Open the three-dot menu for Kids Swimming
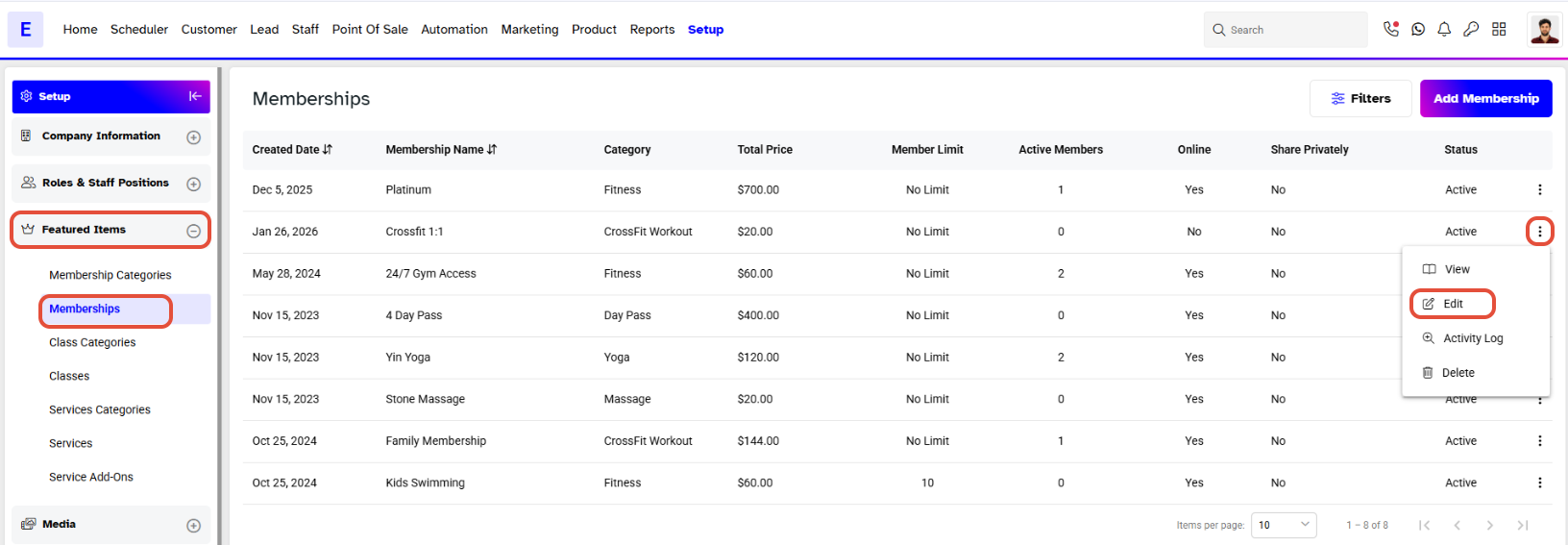1568x545 pixels. [1539, 483]
